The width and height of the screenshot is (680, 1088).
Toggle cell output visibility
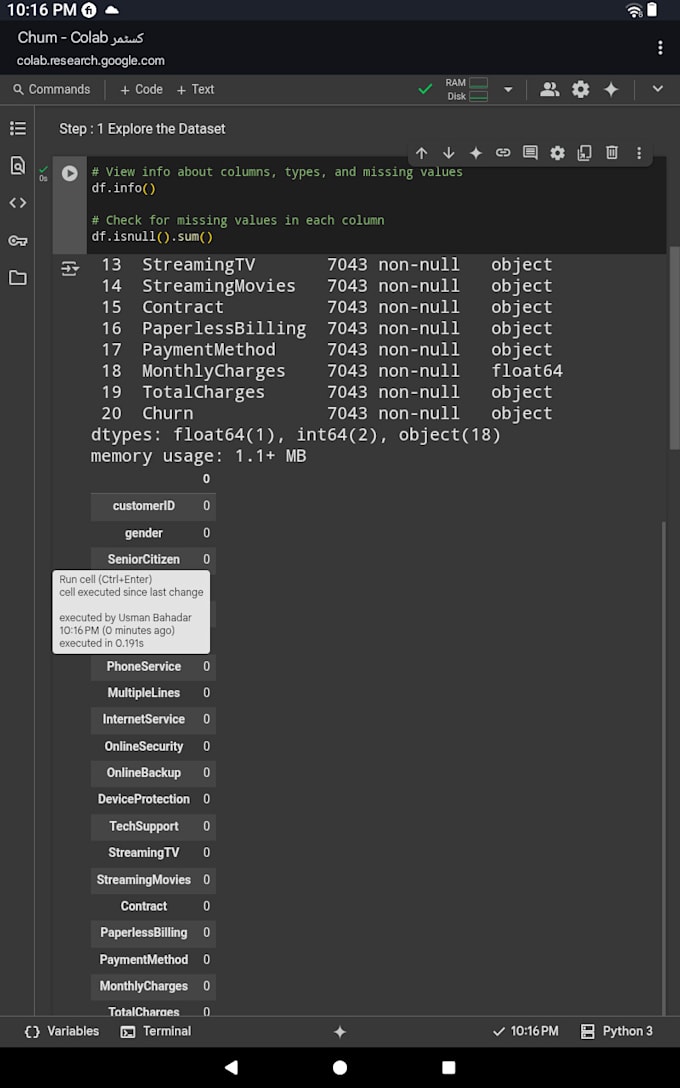click(69, 268)
